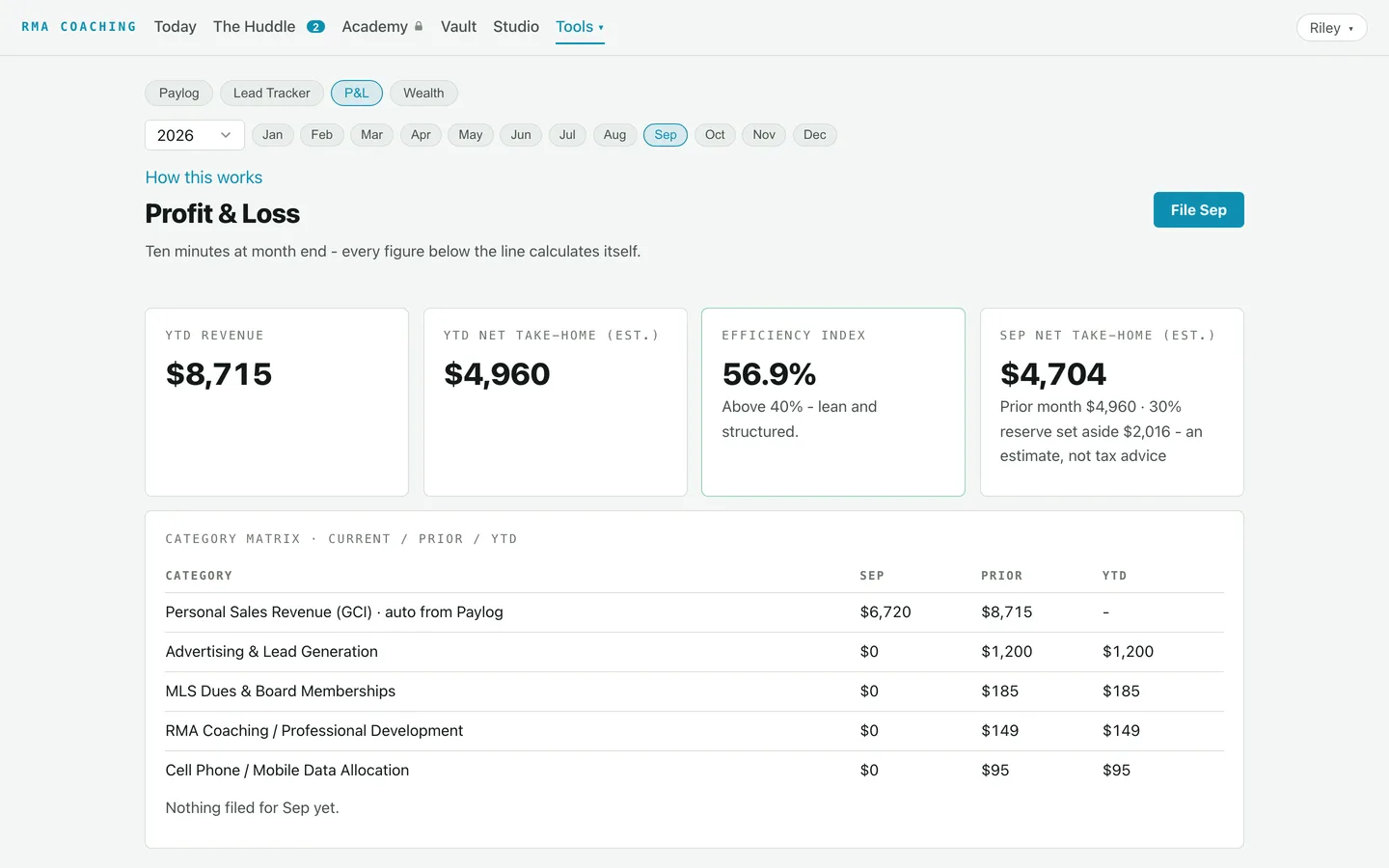
Task: Click the YTD Revenue card
Action: (x=277, y=402)
